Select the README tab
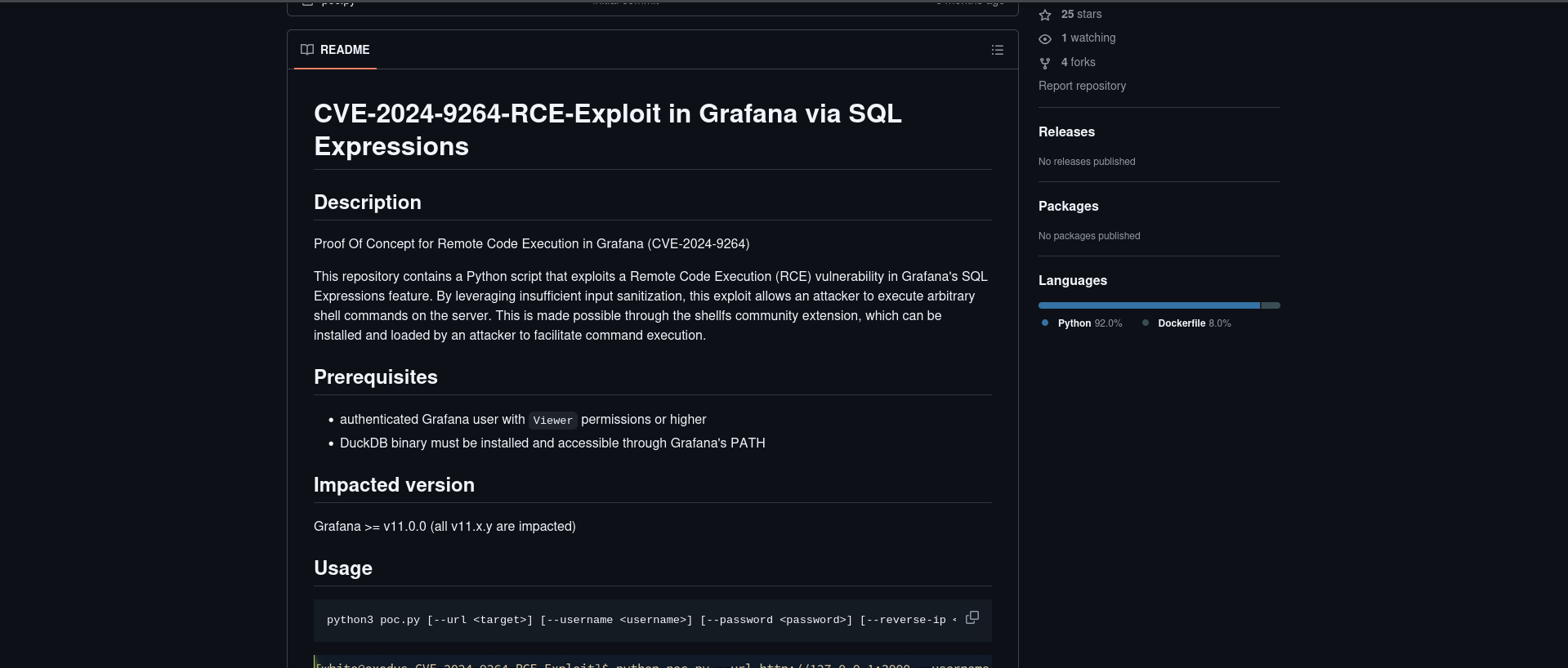This screenshot has width=1568, height=668. pyautogui.click(x=336, y=50)
